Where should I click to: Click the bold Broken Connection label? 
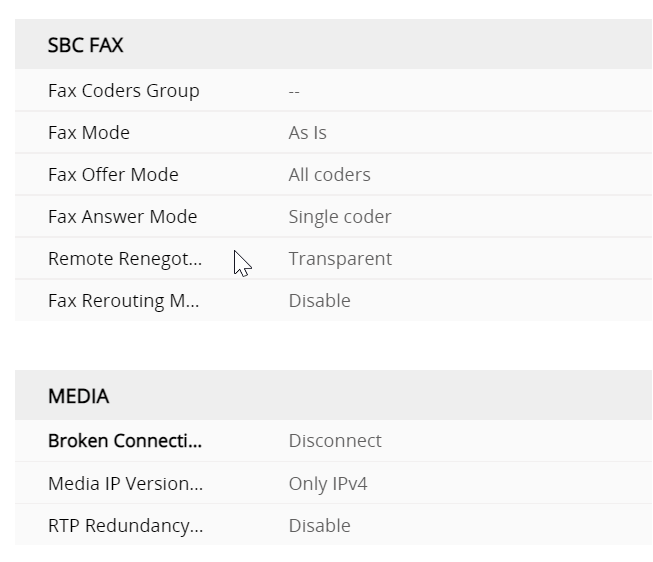pos(125,441)
